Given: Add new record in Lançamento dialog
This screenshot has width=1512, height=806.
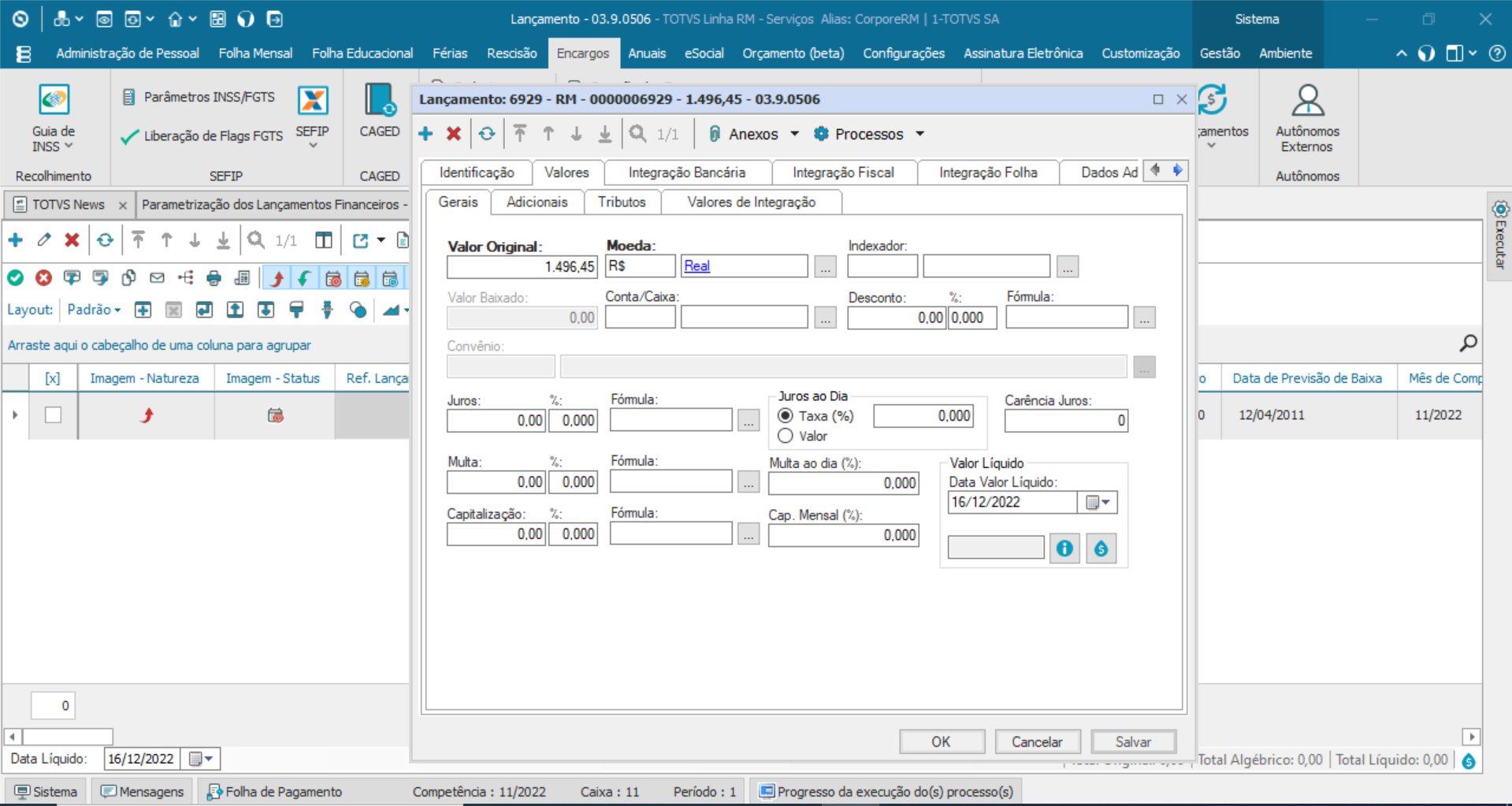Looking at the screenshot, I should pos(425,134).
